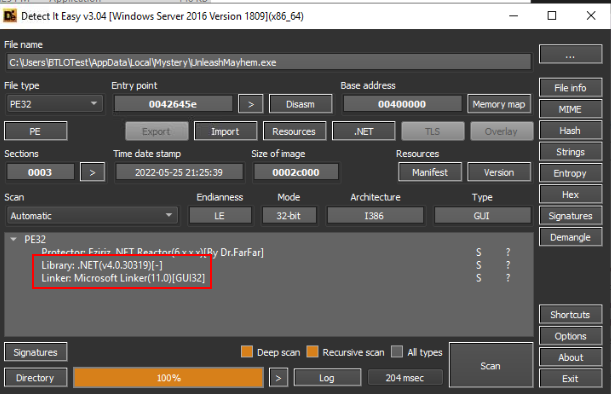The width and height of the screenshot is (611, 394).
Task: Click the large Scan button
Action: [x=491, y=366]
